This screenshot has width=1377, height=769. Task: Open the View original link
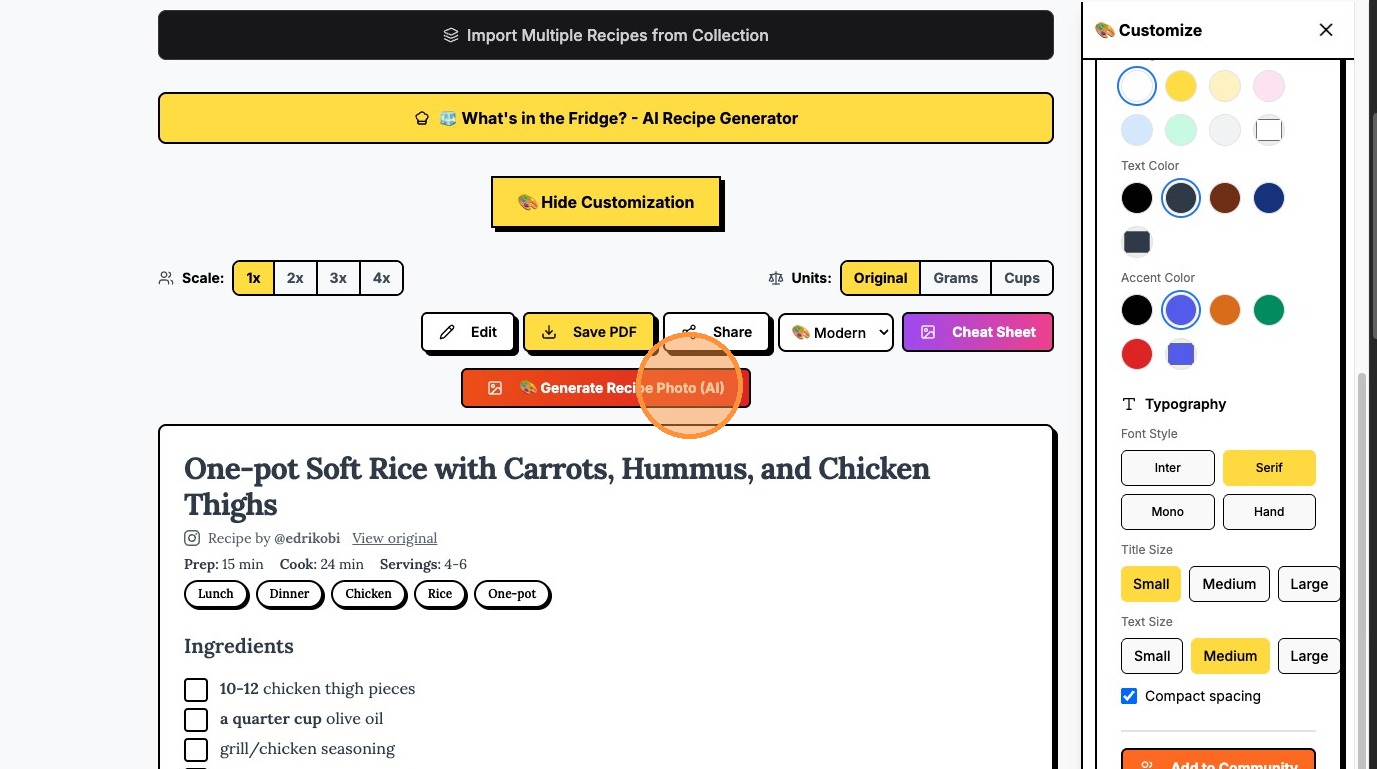pyautogui.click(x=394, y=538)
